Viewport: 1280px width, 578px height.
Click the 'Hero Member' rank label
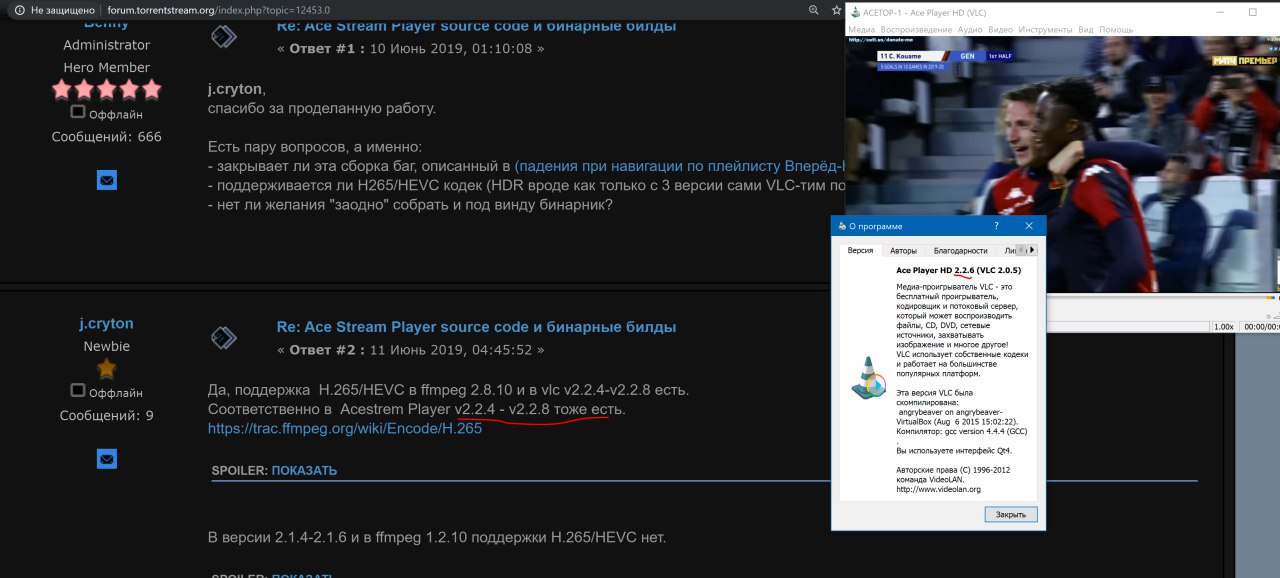pyautogui.click(x=106, y=68)
